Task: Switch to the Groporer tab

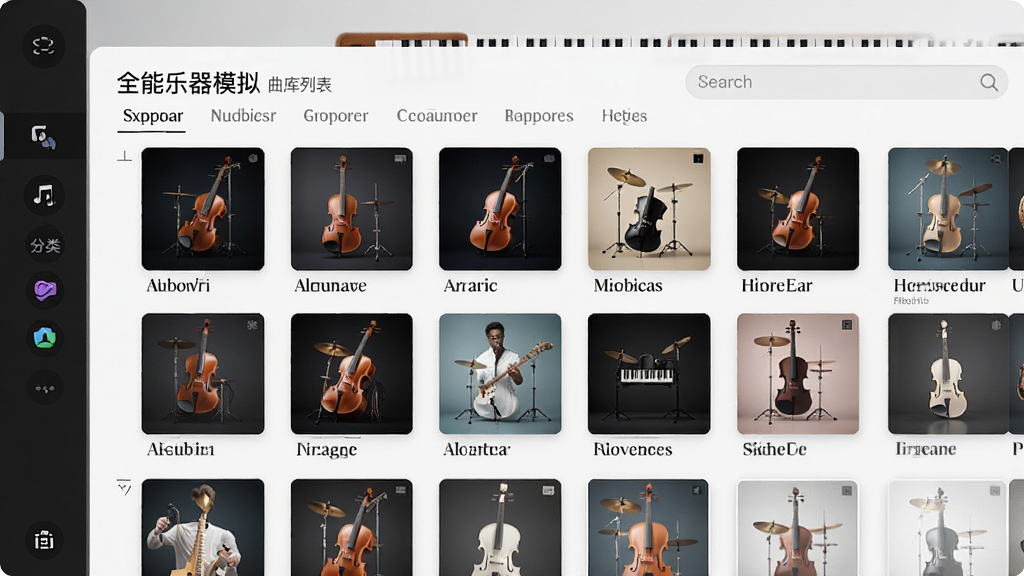Action: coord(336,116)
